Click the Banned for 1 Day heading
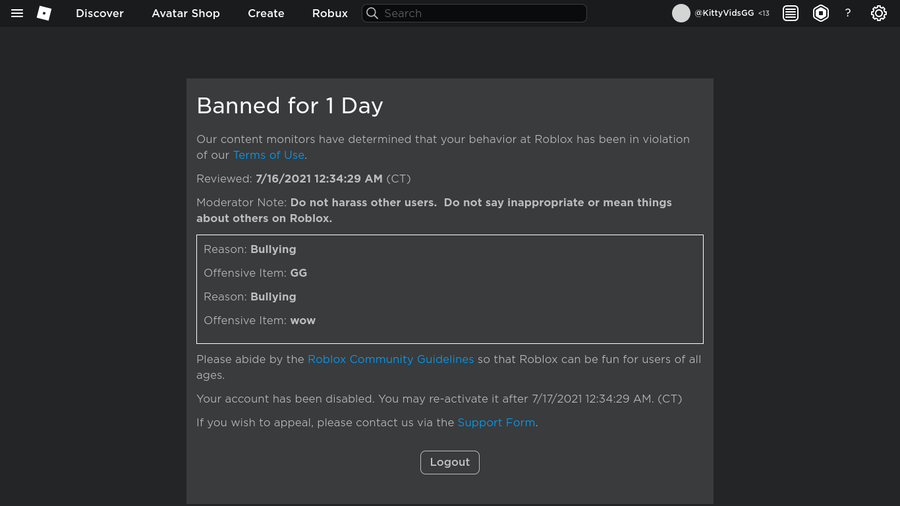Viewport: 900px width, 506px height. pyautogui.click(x=289, y=105)
